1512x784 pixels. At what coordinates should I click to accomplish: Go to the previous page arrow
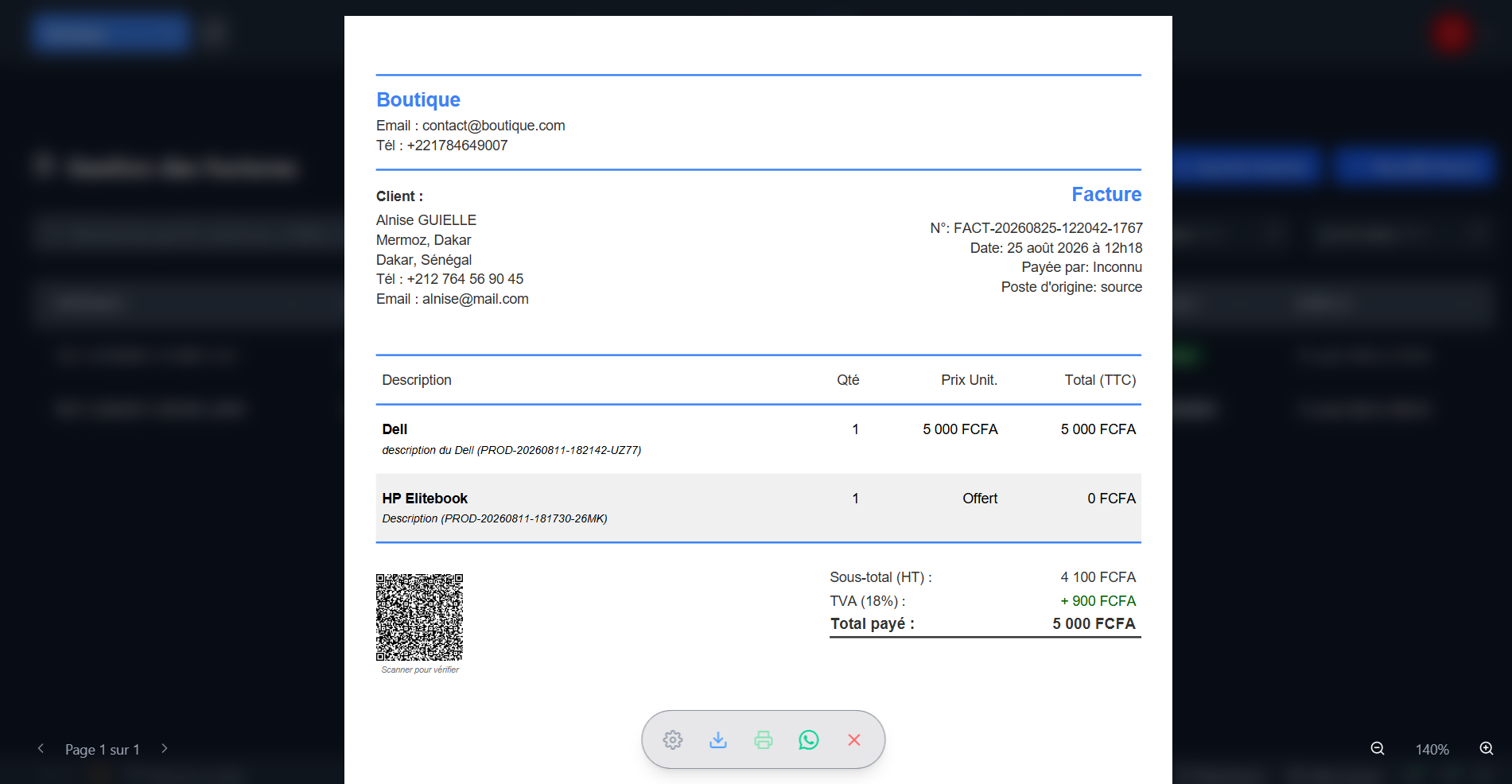(x=41, y=748)
